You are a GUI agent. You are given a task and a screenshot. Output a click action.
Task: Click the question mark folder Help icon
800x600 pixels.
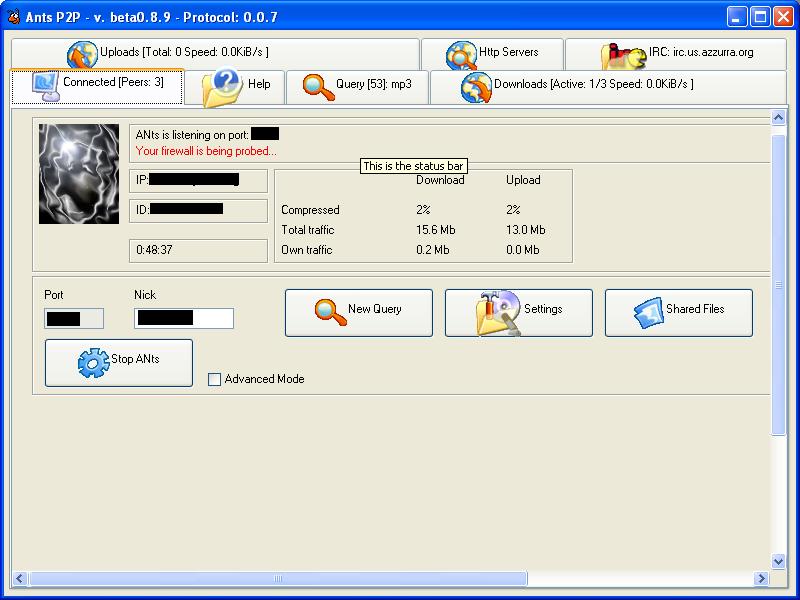(222, 88)
